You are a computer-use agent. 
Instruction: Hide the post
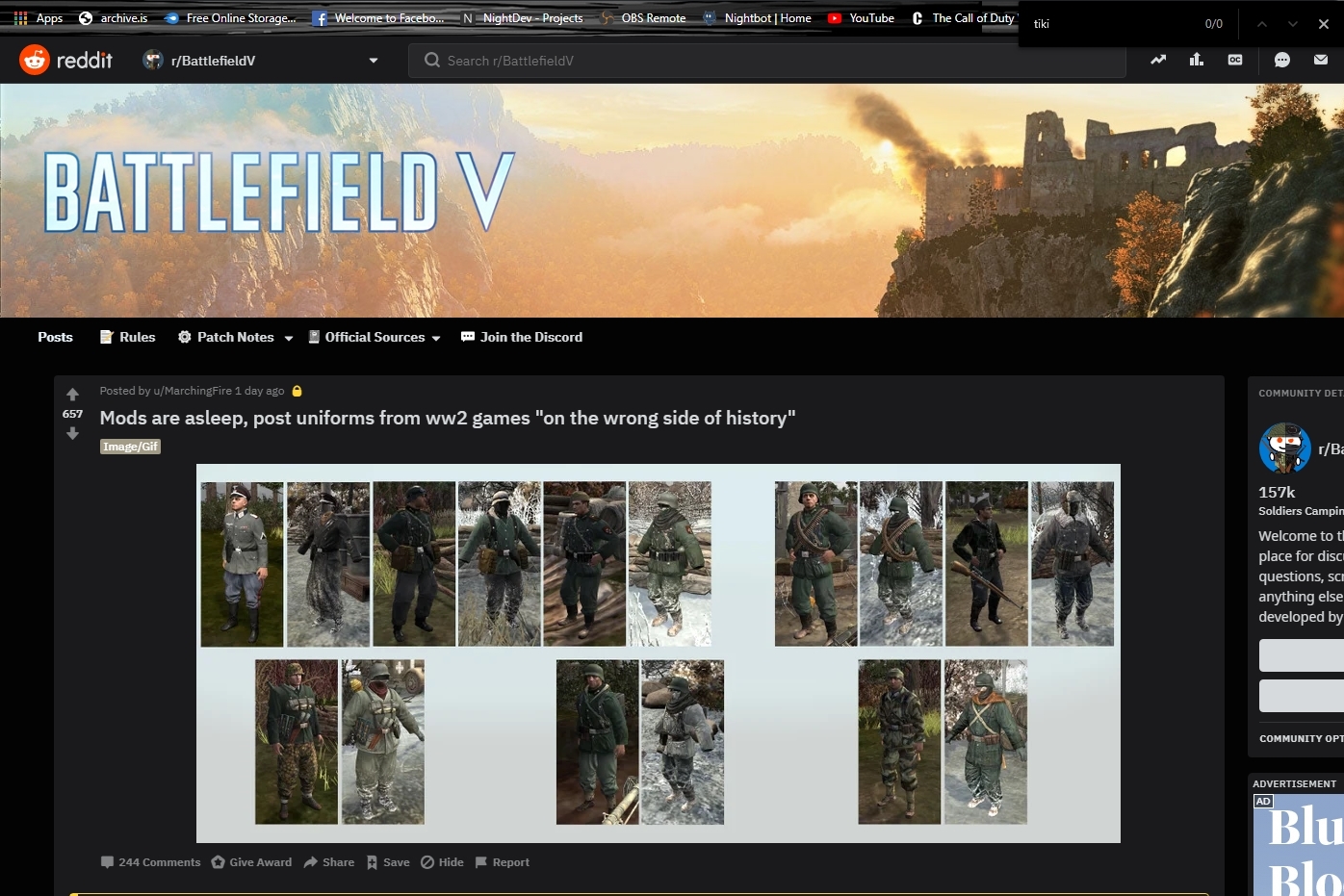coord(442,862)
